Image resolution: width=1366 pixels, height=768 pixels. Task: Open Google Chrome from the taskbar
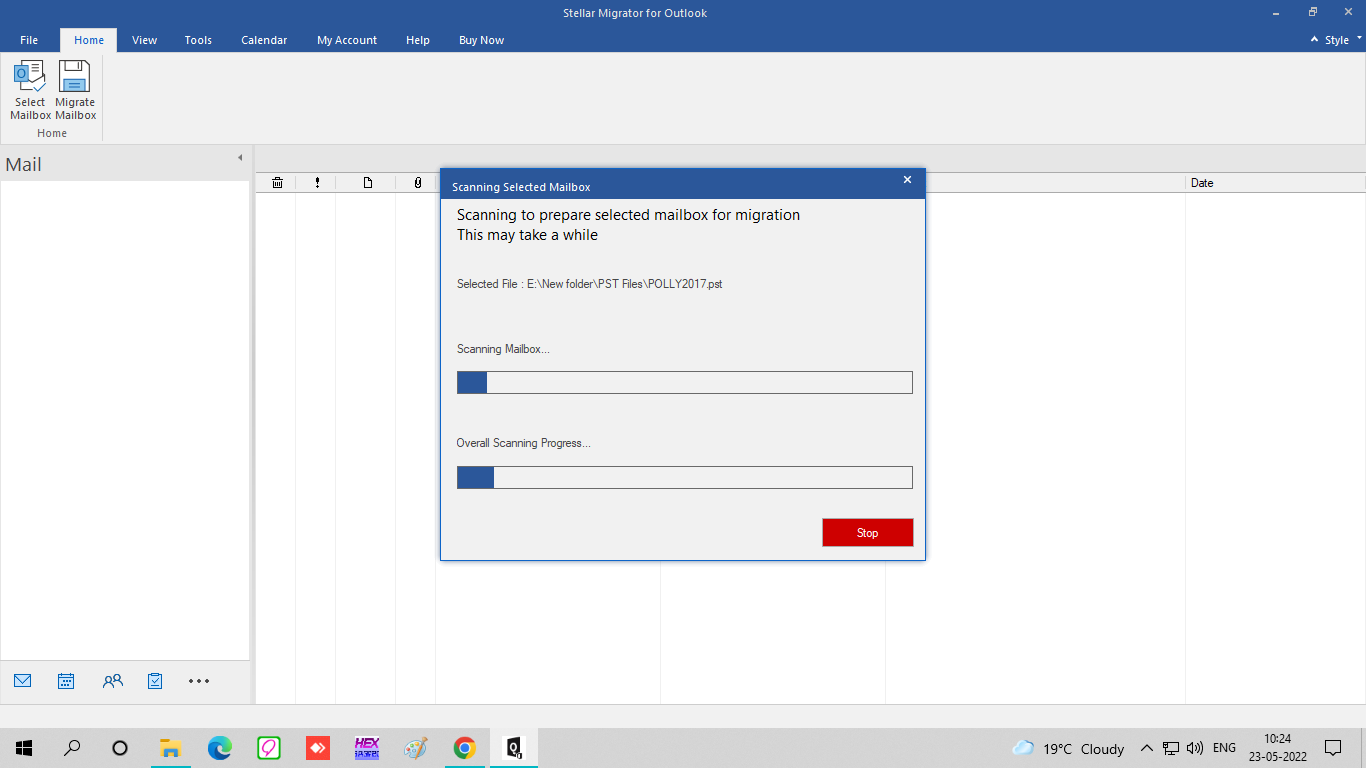coord(464,748)
